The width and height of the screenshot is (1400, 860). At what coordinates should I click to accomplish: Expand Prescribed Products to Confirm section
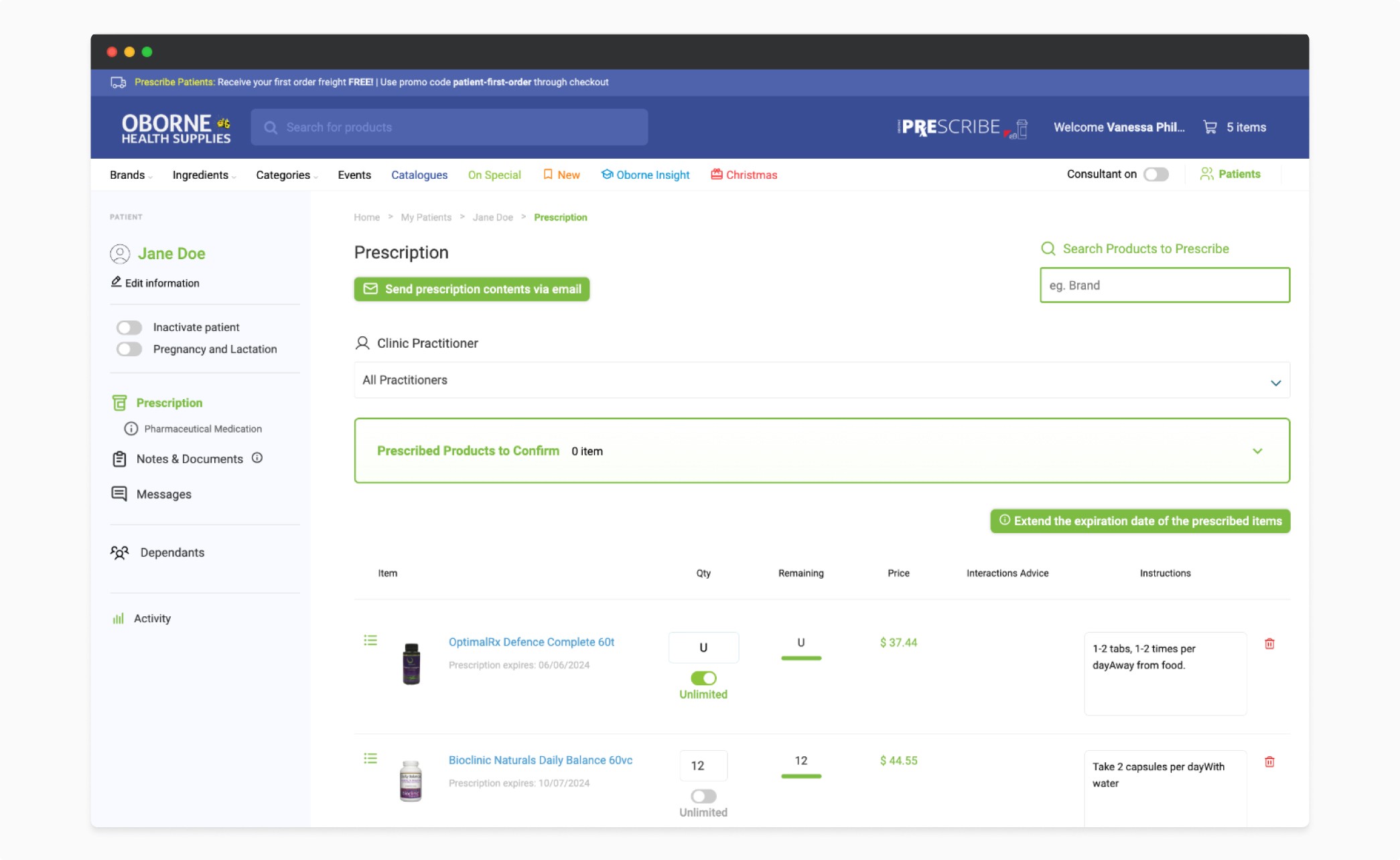click(x=1258, y=451)
